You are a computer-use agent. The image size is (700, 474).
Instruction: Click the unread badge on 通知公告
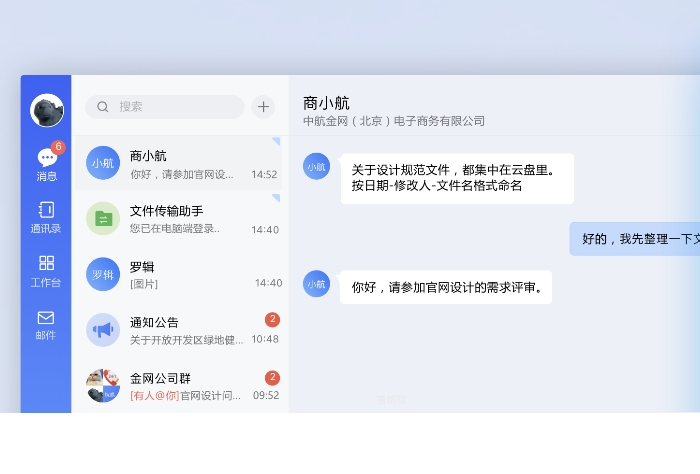pos(272,320)
